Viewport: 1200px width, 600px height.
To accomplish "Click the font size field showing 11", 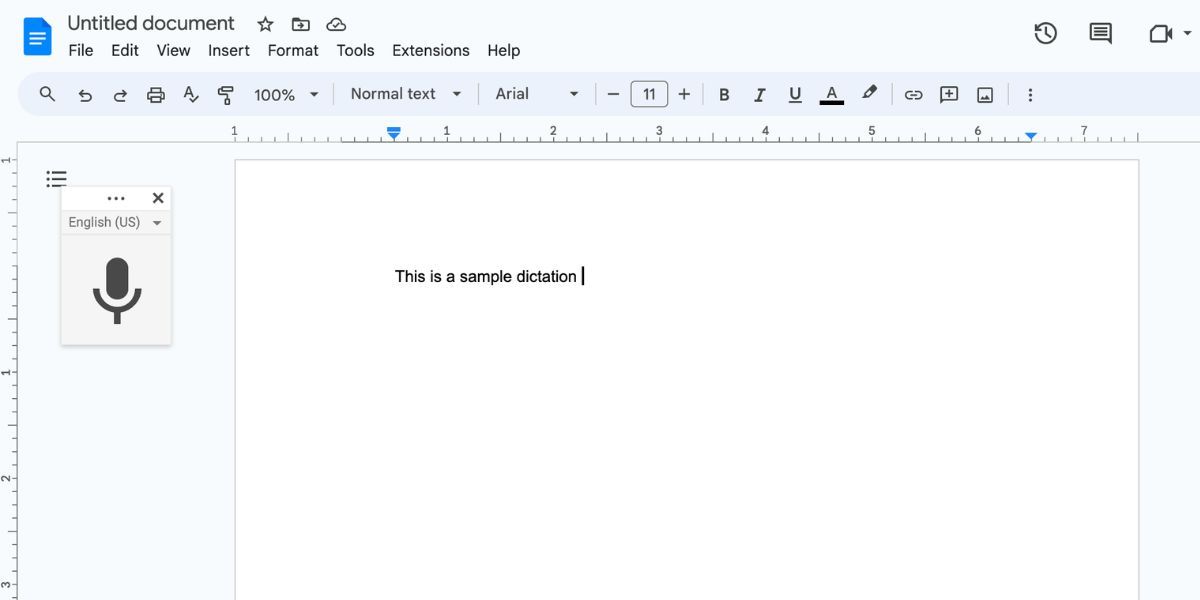I will pos(649,94).
